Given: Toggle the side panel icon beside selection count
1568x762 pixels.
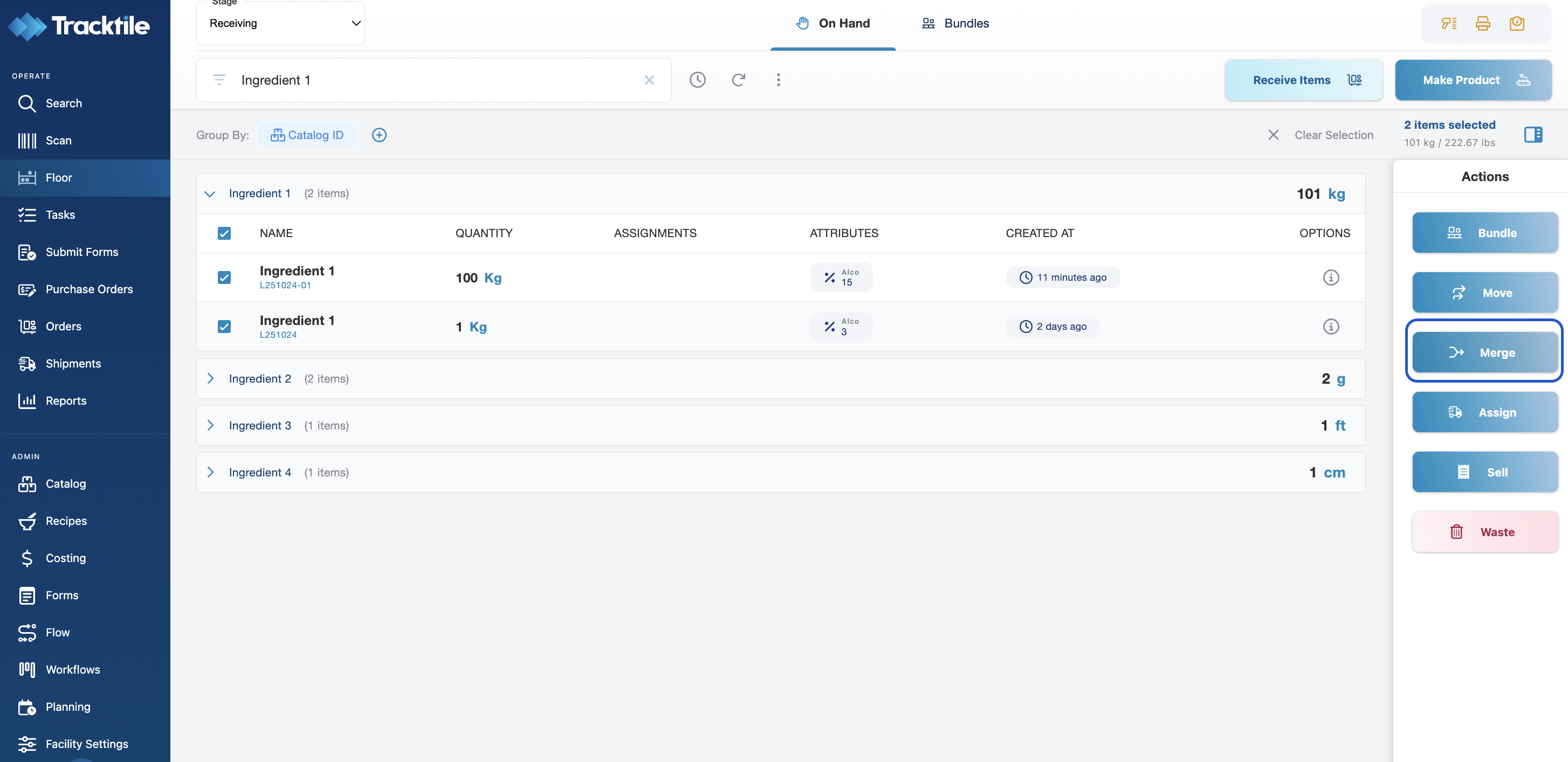Looking at the screenshot, I should click(1533, 134).
